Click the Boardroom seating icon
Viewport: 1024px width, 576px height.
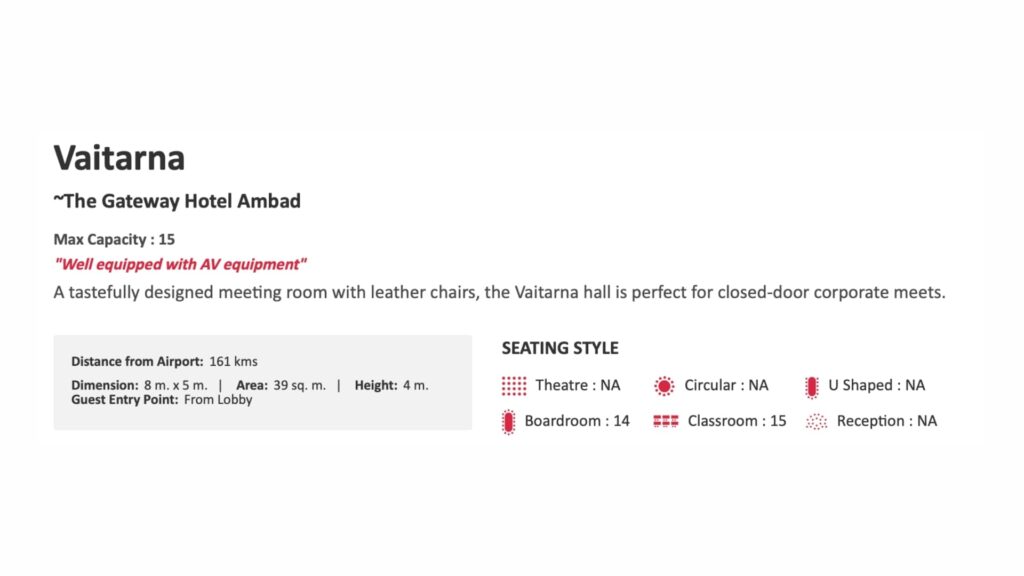pos(509,422)
